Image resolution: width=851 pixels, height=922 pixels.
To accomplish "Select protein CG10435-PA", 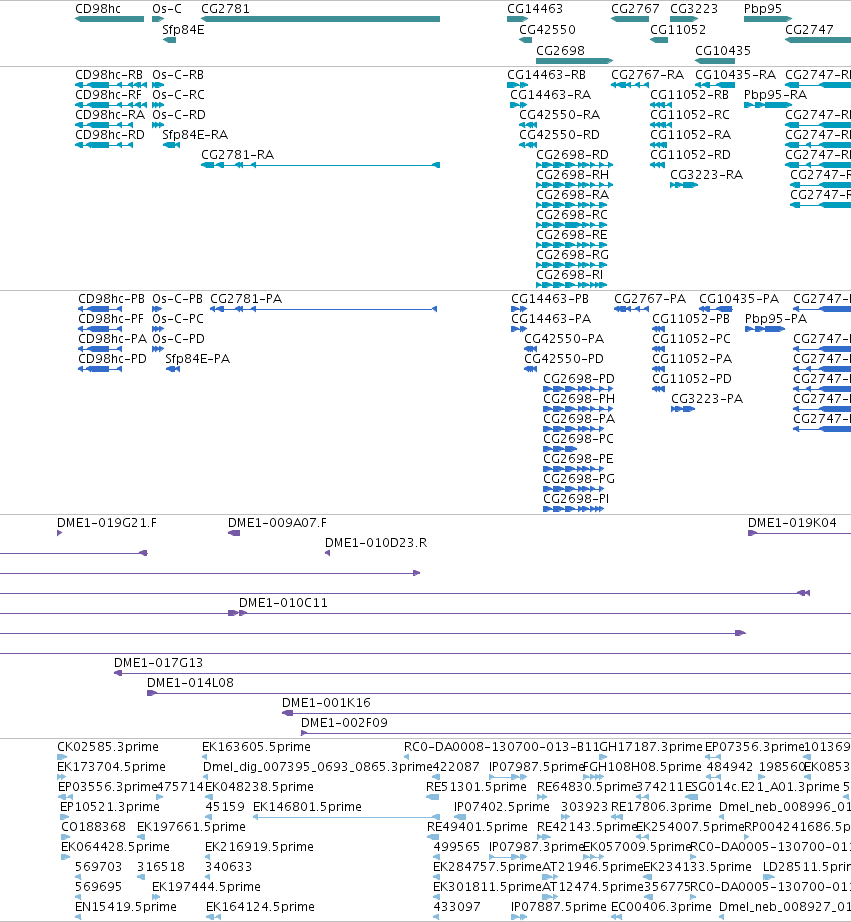I will click(x=716, y=309).
